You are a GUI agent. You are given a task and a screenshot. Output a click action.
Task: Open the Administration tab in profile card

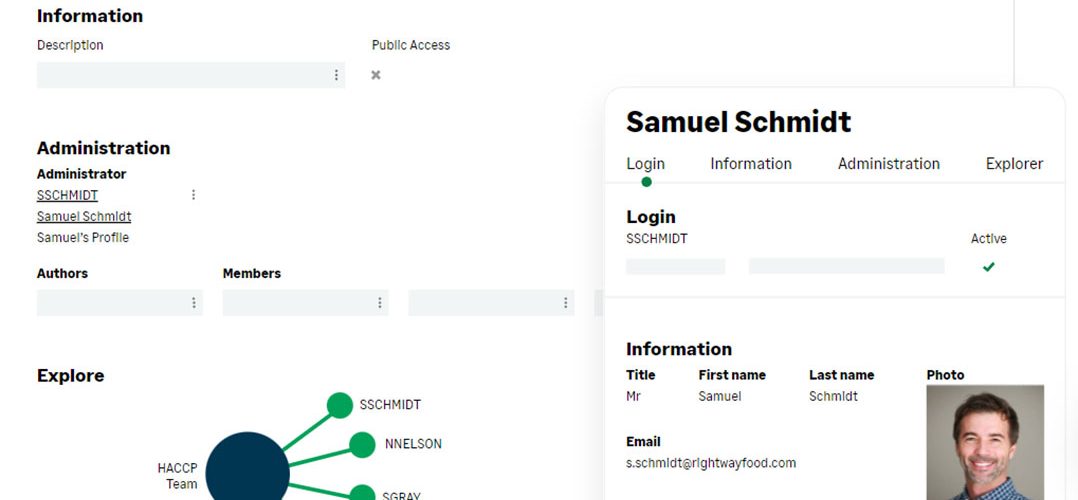click(888, 164)
